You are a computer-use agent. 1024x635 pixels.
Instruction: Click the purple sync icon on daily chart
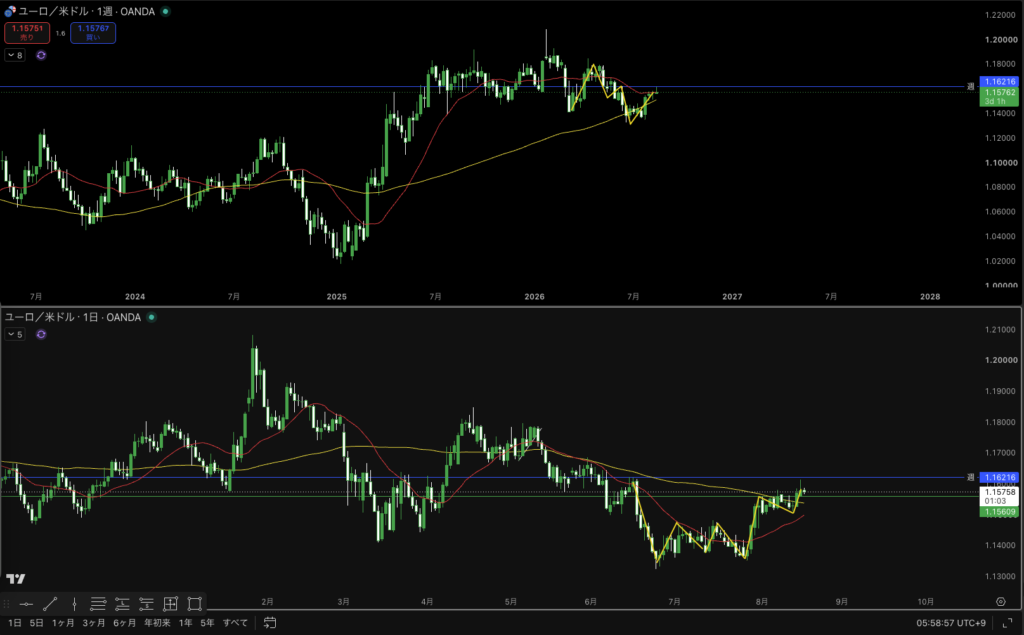pyautogui.click(x=41, y=334)
